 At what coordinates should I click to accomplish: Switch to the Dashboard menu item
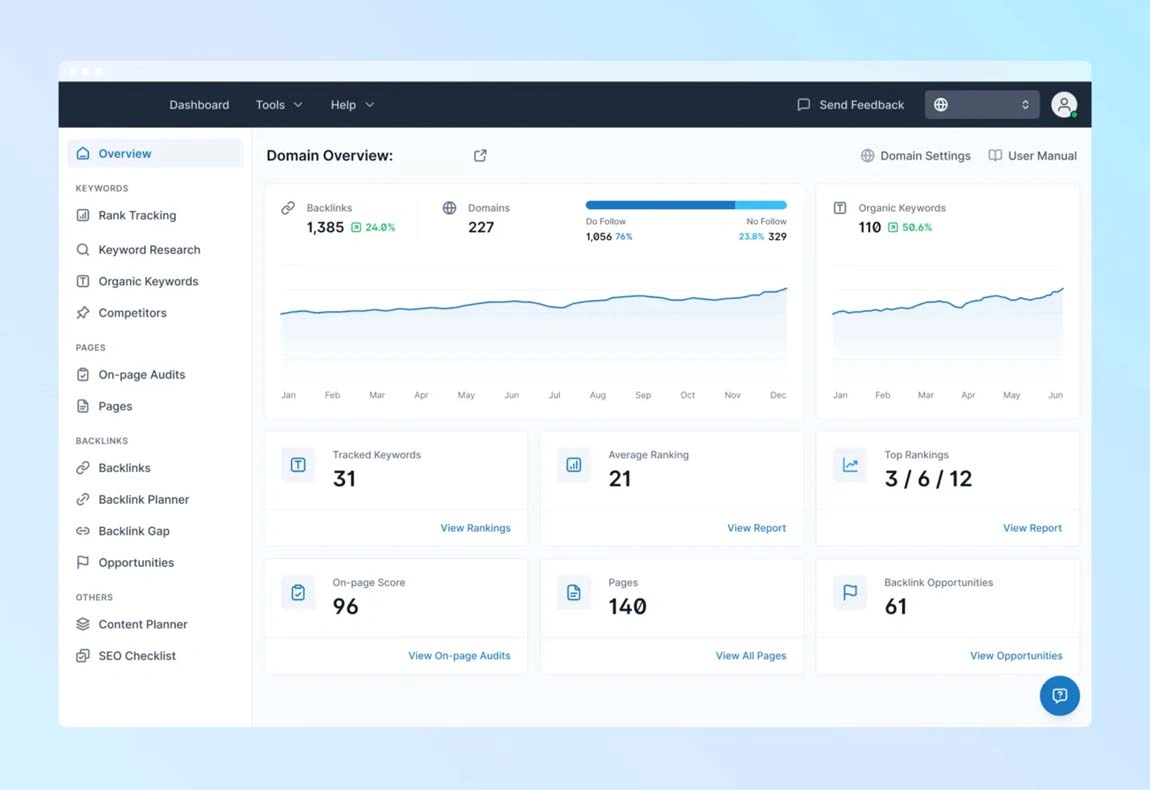tap(198, 104)
